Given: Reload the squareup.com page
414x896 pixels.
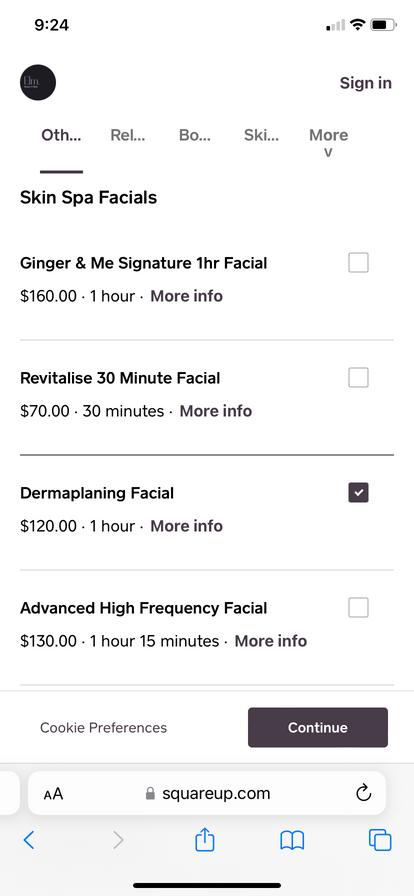Looking at the screenshot, I should click(364, 793).
